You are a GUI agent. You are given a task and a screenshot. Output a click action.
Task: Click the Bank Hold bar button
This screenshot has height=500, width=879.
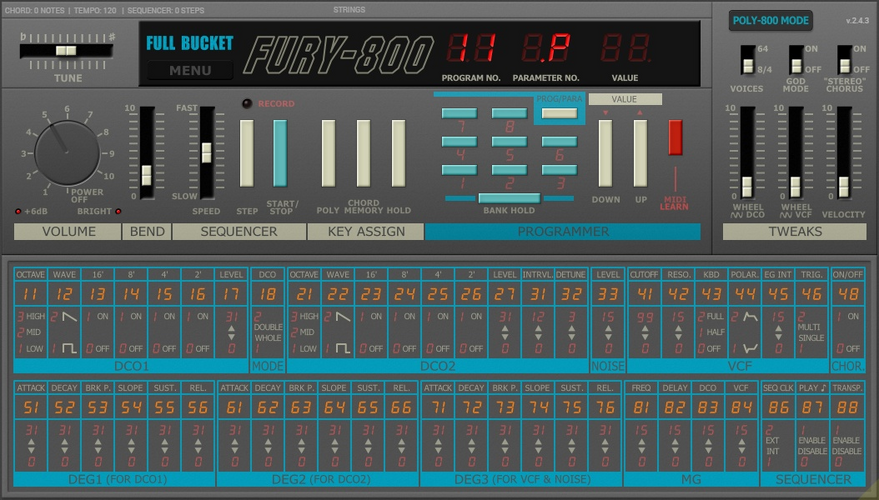[x=509, y=198]
